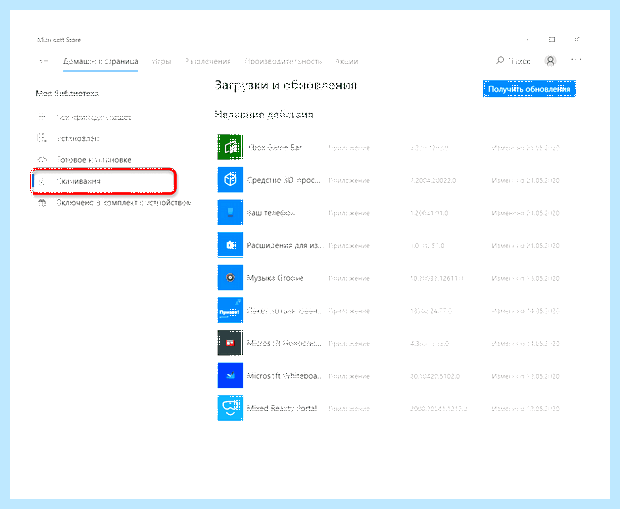Open the user account avatar icon
This screenshot has width=620, height=509.
[550, 61]
